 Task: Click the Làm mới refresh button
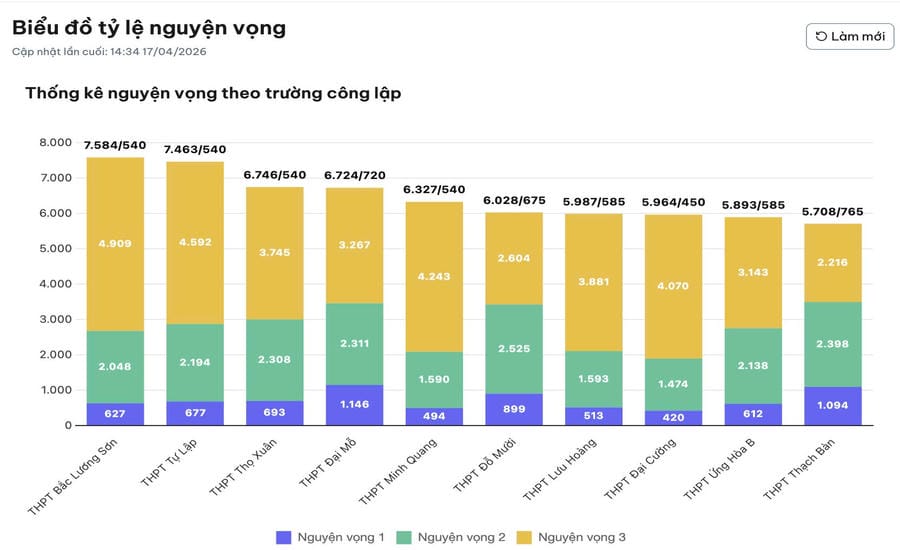click(x=849, y=36)
